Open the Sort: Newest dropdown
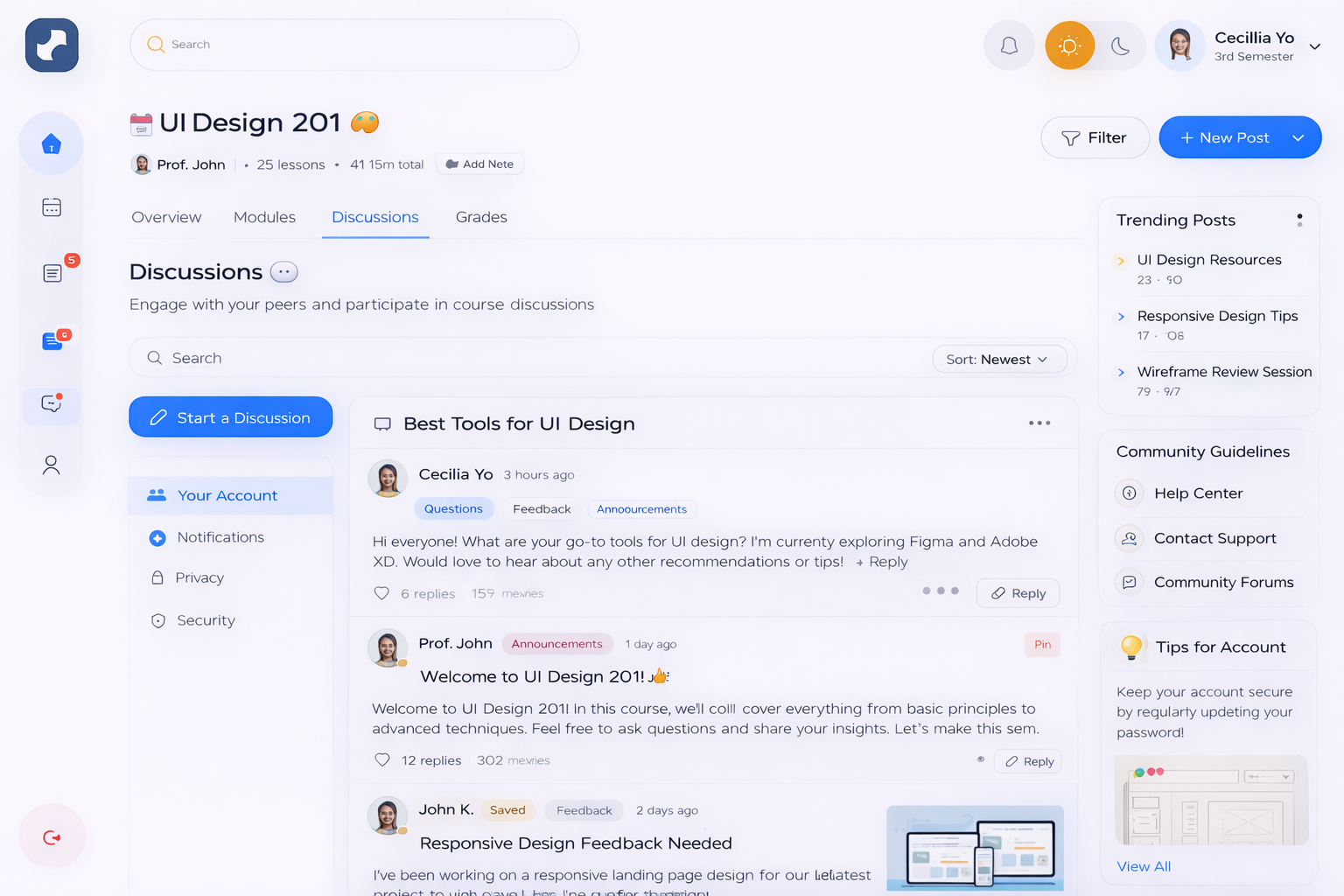 pyautogui.click(x=998, y=360)
